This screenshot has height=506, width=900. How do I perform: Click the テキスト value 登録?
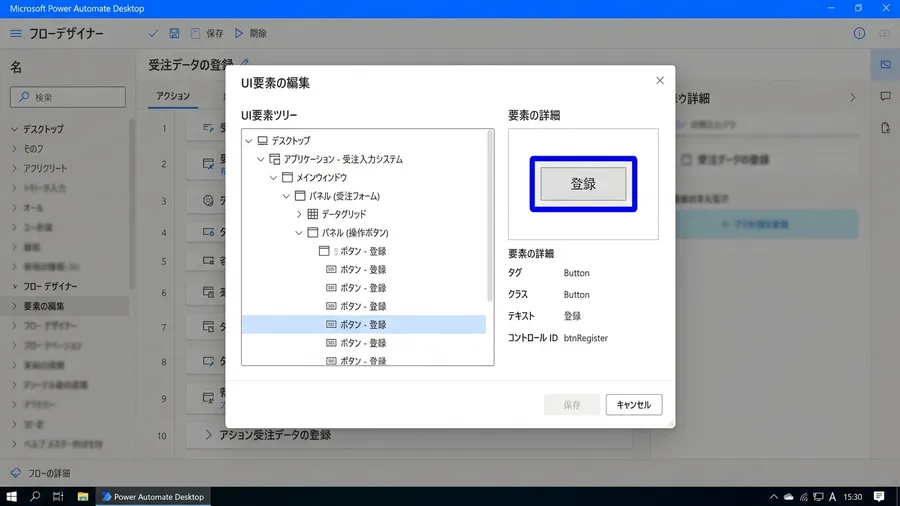click(x=572, y=316)
